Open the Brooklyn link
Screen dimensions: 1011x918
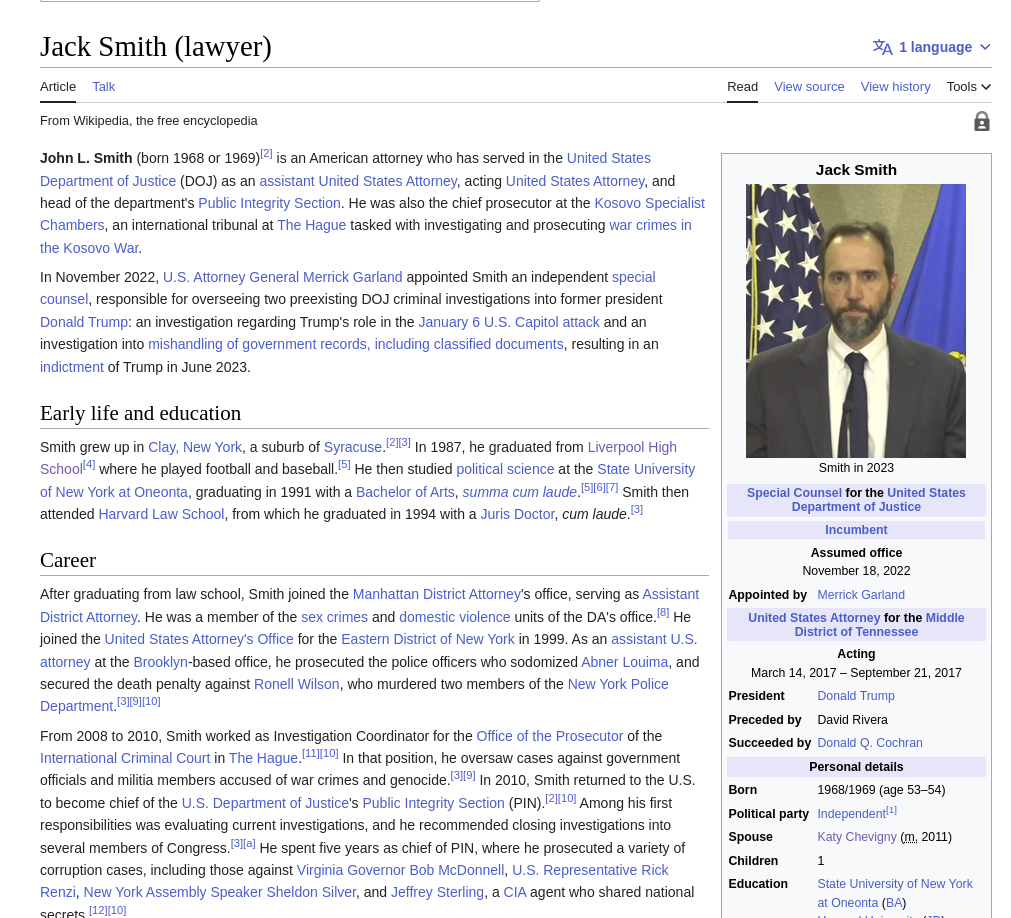161,662
